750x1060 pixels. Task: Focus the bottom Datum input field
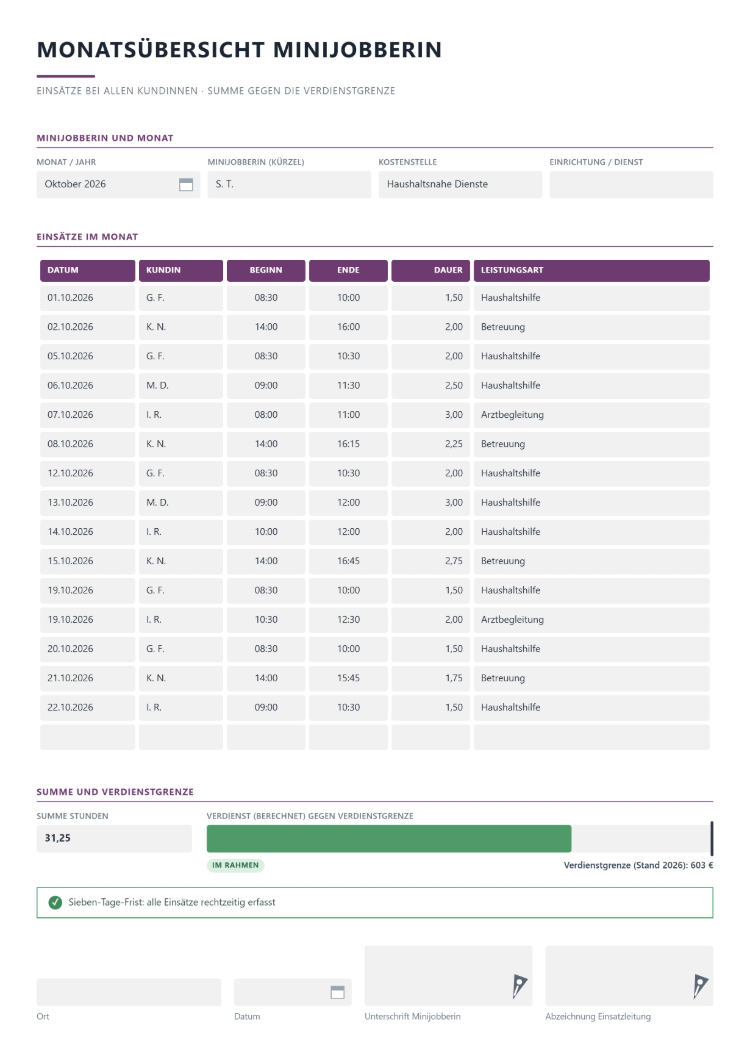[x=293, y=992]
